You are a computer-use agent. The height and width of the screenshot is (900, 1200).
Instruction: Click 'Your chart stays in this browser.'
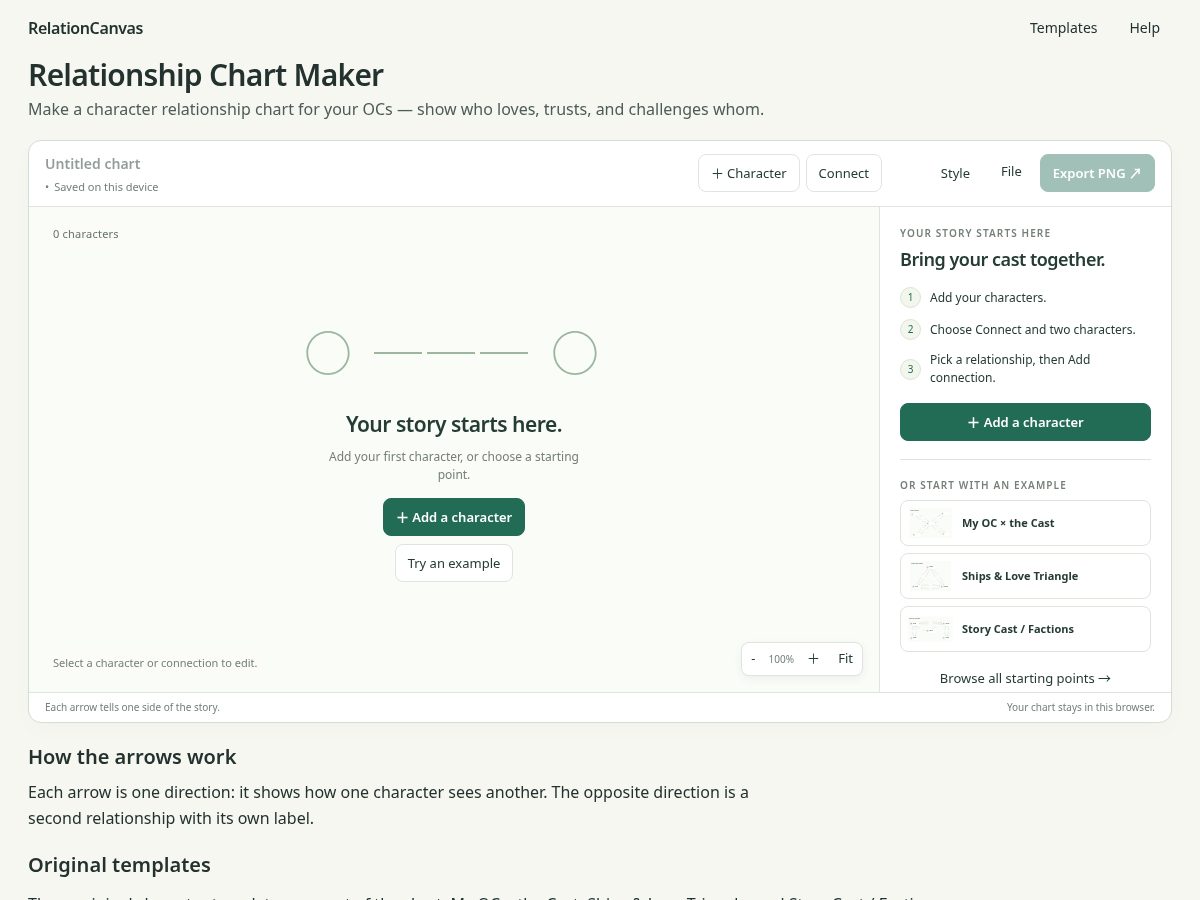click(1081, 707)
